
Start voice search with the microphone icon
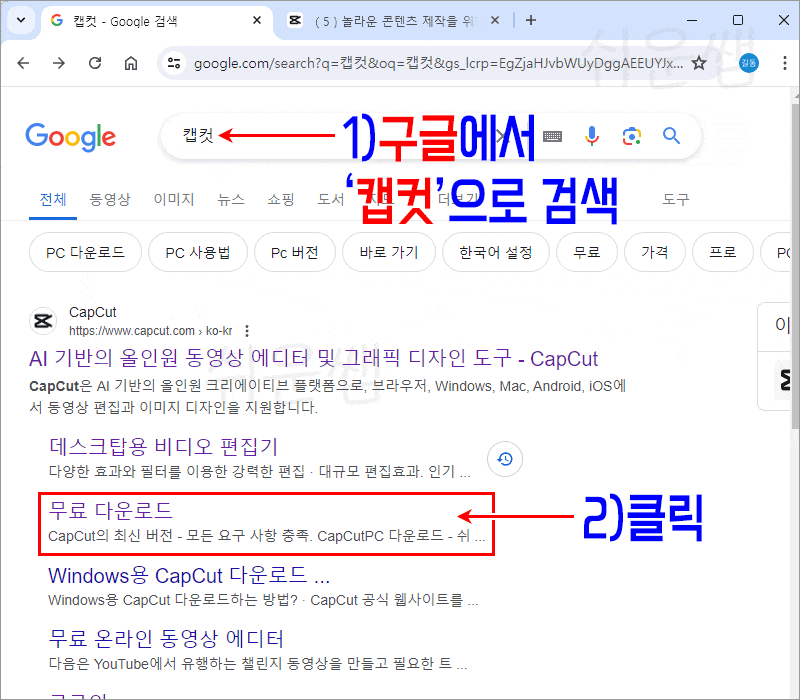tap(592, 136)
